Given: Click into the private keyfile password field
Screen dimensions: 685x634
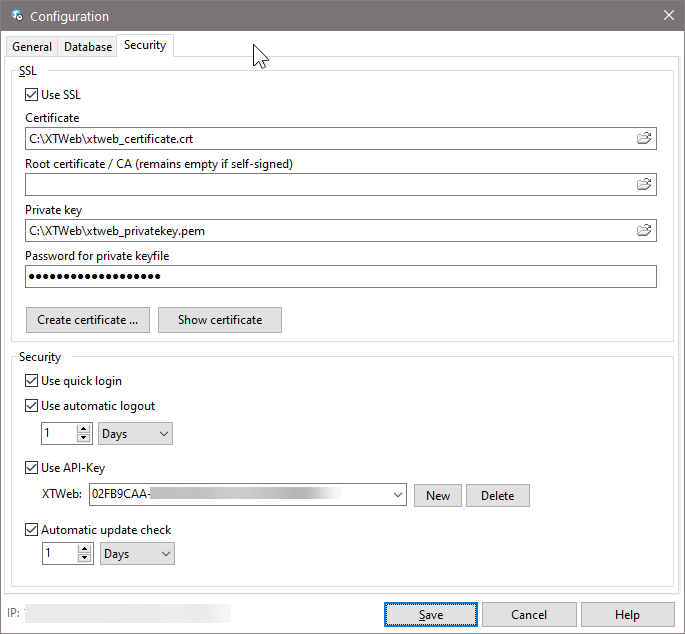Looking at the screenshot, I should (340, 277).
